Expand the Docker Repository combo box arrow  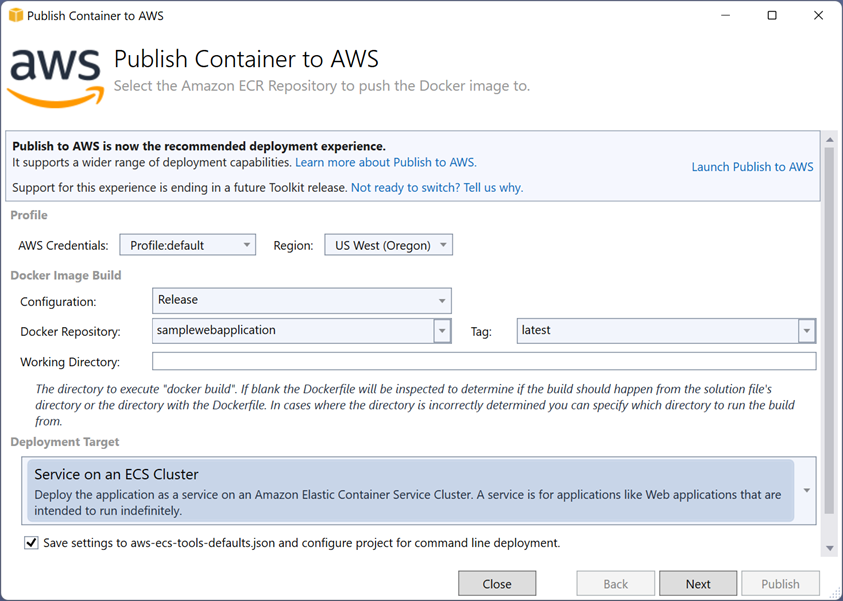[442, 331]
